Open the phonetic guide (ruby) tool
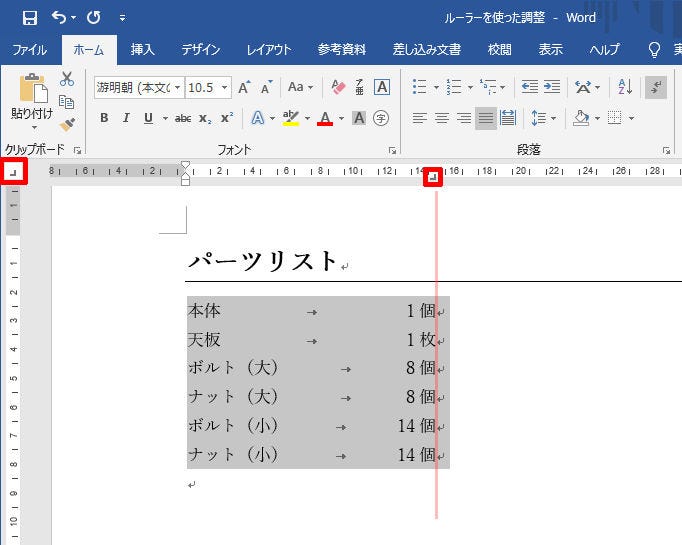Image resolution: width=682 pixels, height=545 pixels. pyautogui.click(x=359, y=87)
